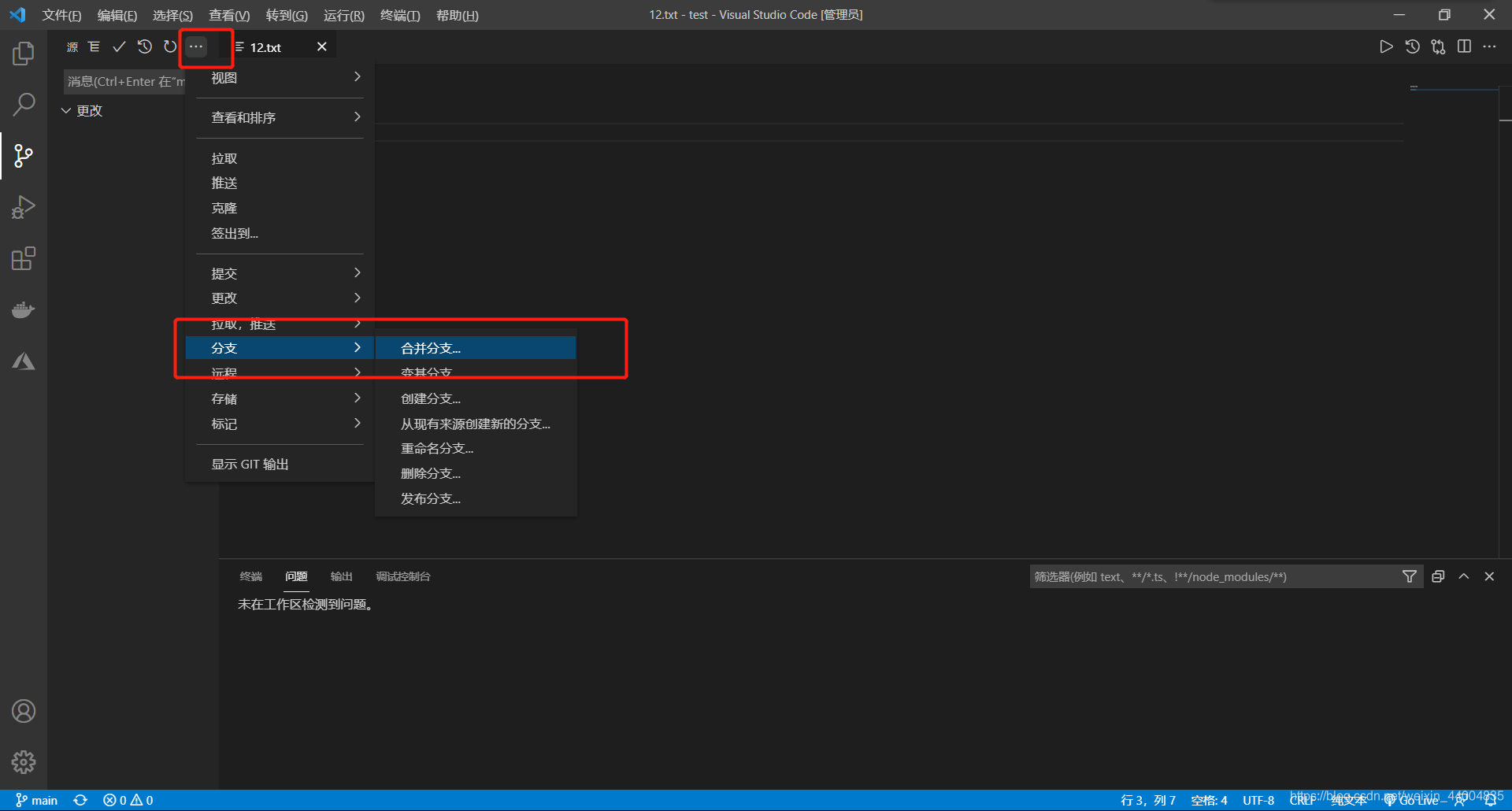This screenshot has height=811, width=1512.
Task: Click the VS Code logo icon in title bar
Action: point(17,15)
